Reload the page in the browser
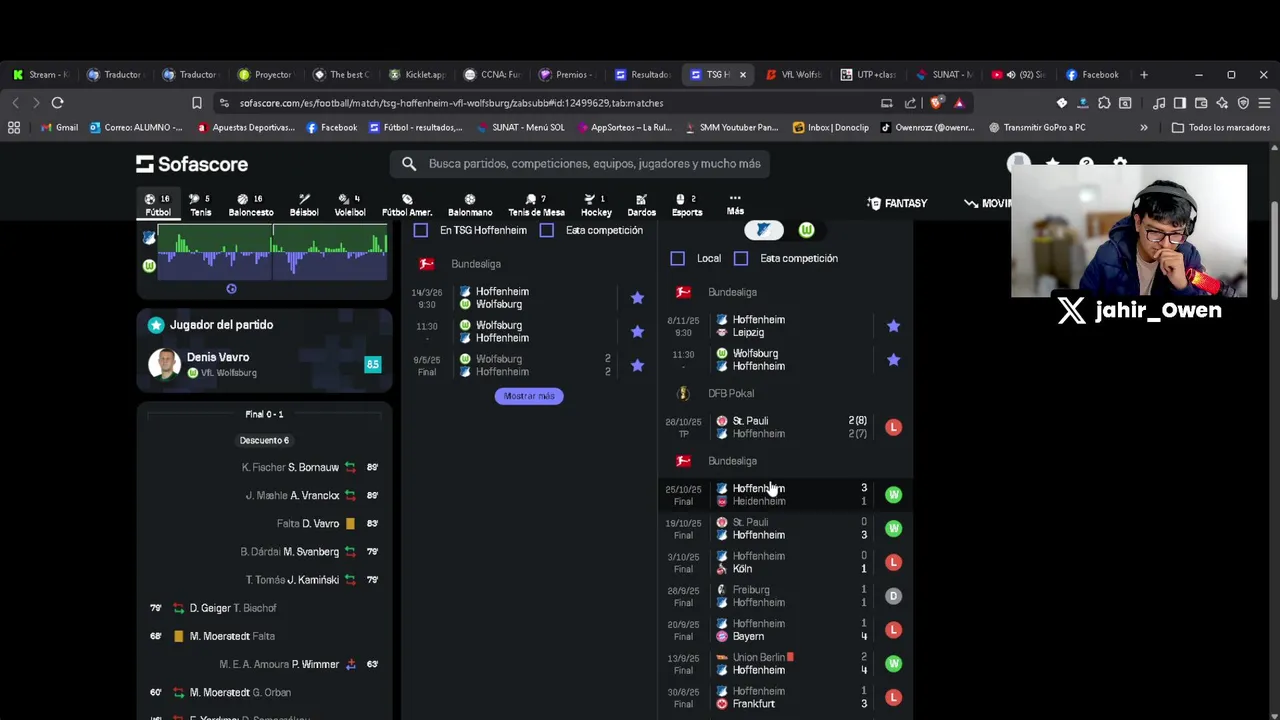 click(x=58, y=103)
